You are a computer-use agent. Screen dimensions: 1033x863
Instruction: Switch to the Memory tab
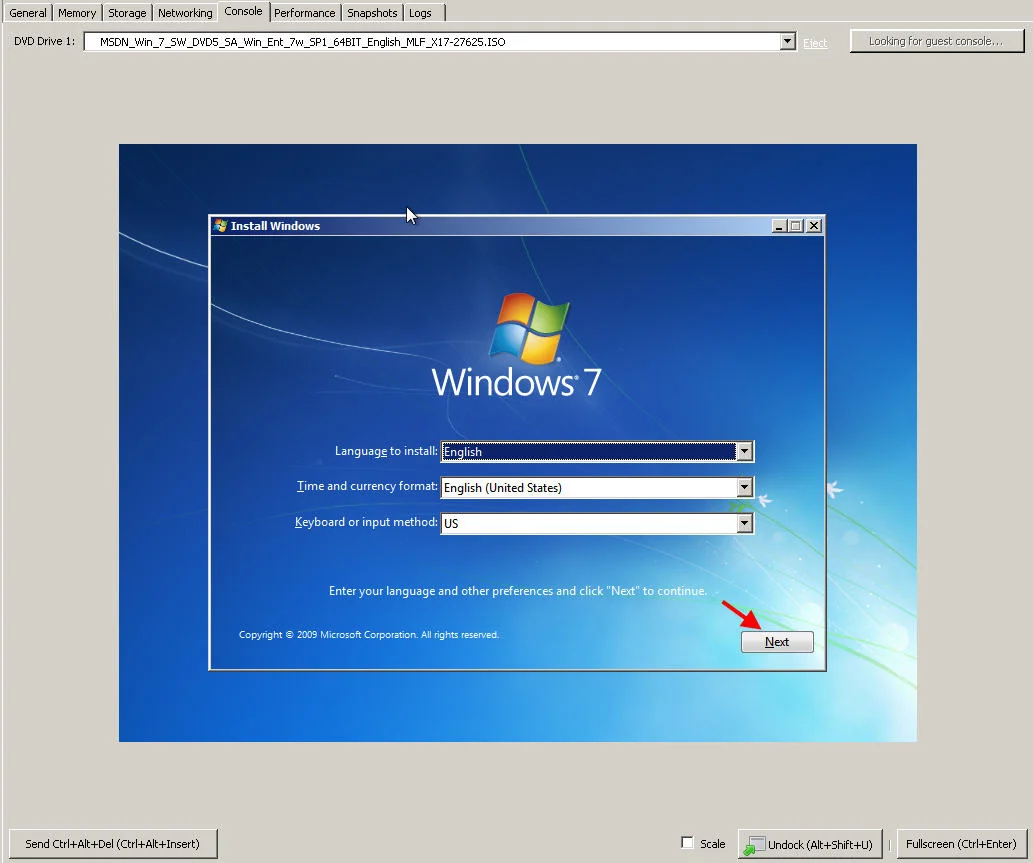(76, 13)
